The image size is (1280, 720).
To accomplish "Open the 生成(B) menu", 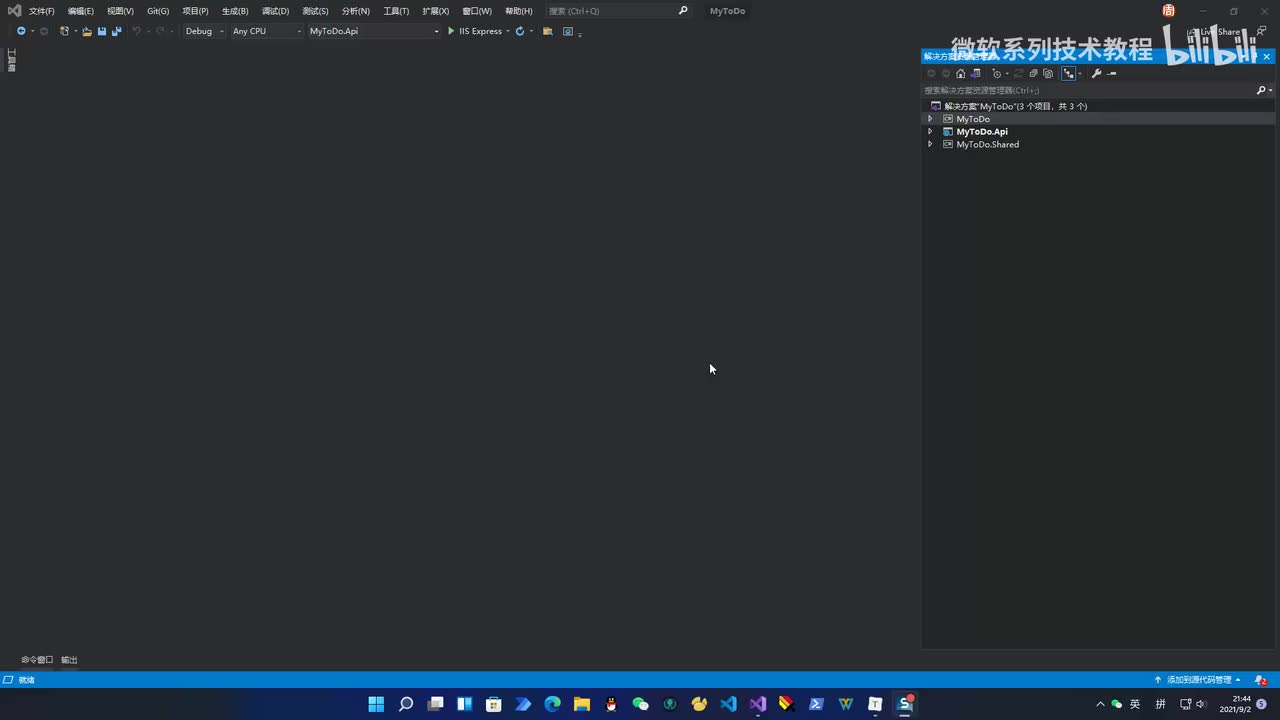I will (235, 11).
